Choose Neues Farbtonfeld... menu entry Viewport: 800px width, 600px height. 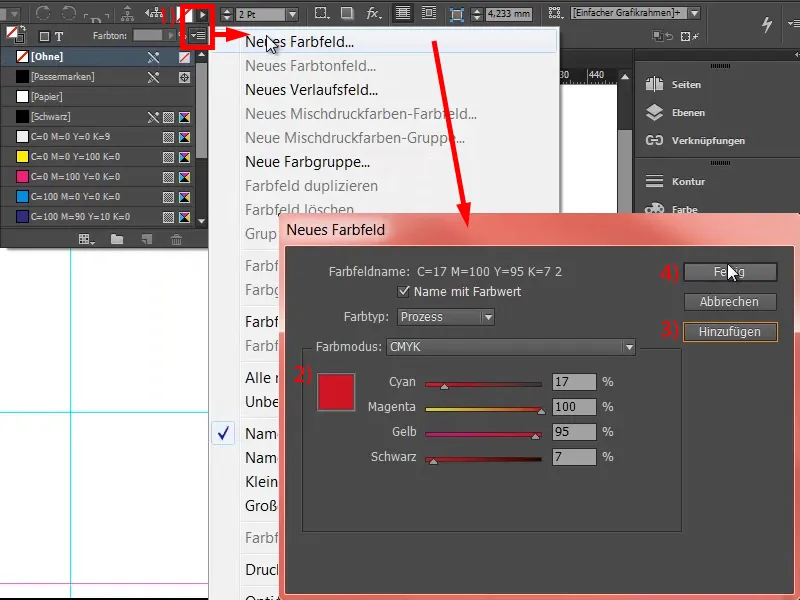click(x=310, y=66)
